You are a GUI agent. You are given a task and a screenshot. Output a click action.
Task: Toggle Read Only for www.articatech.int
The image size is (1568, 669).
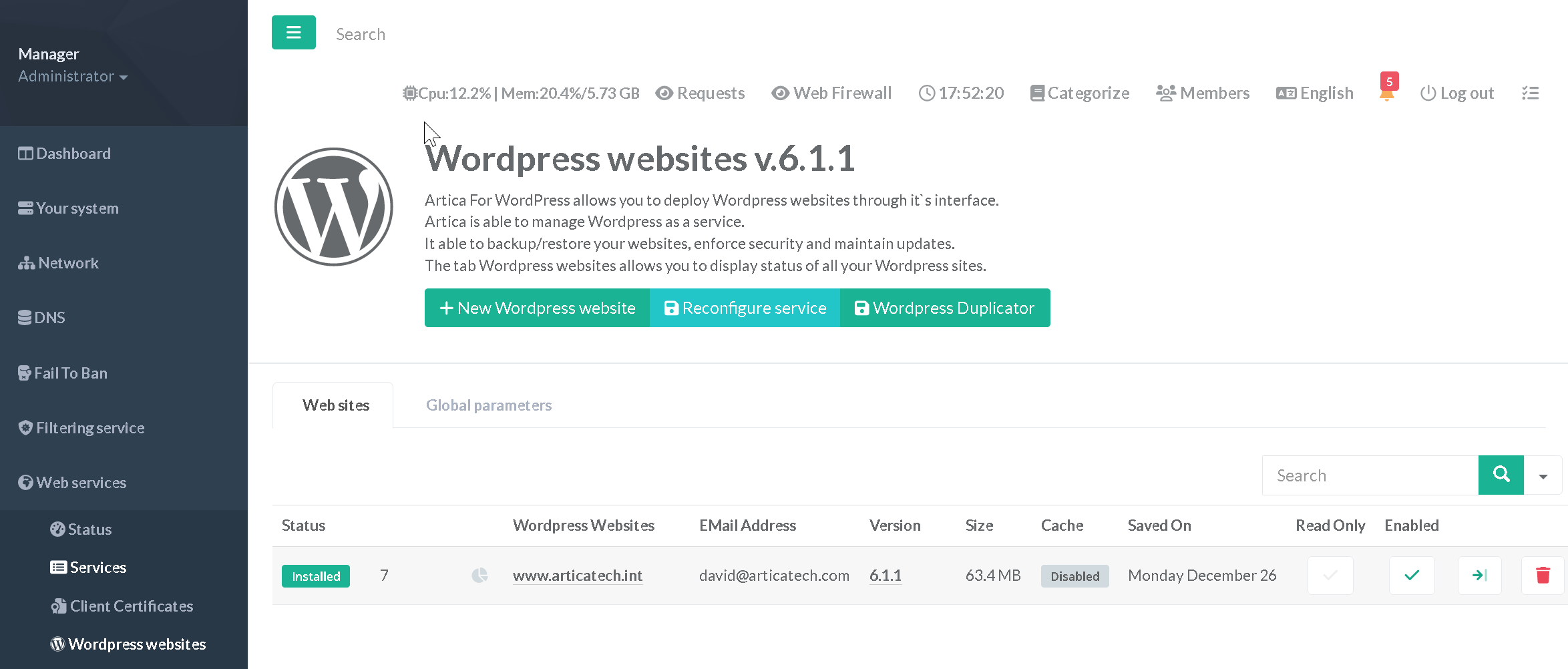click(x=1330, y=576)
